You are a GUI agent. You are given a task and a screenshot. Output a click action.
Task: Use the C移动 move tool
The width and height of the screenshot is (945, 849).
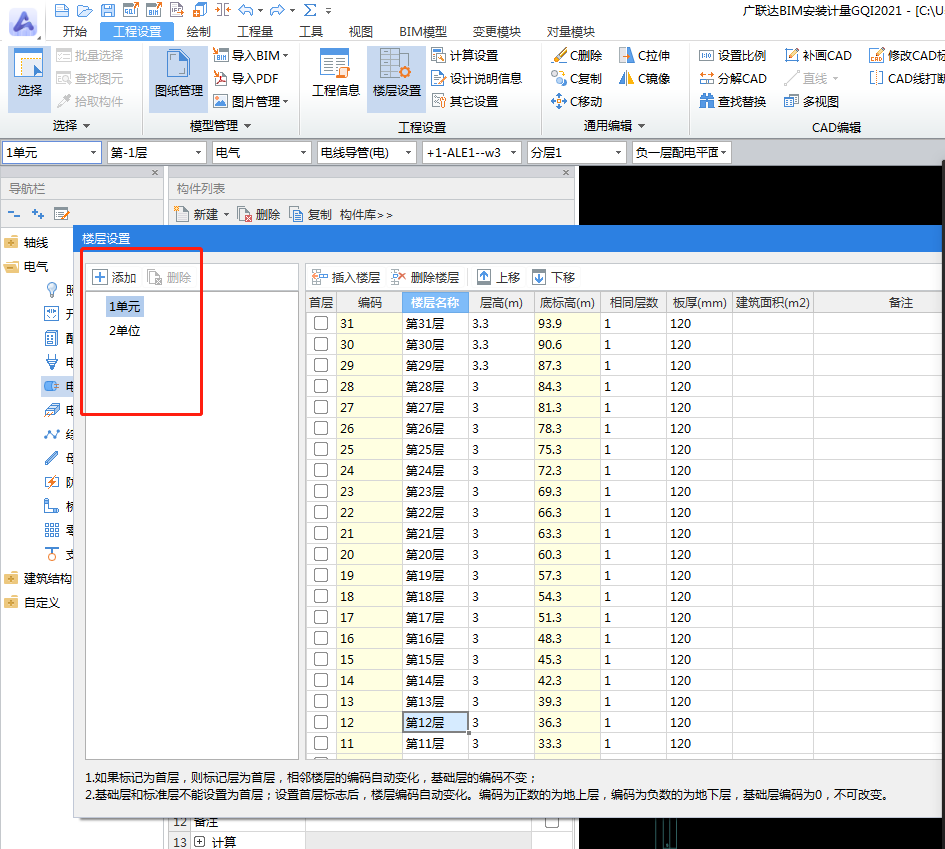pos(577,101)
